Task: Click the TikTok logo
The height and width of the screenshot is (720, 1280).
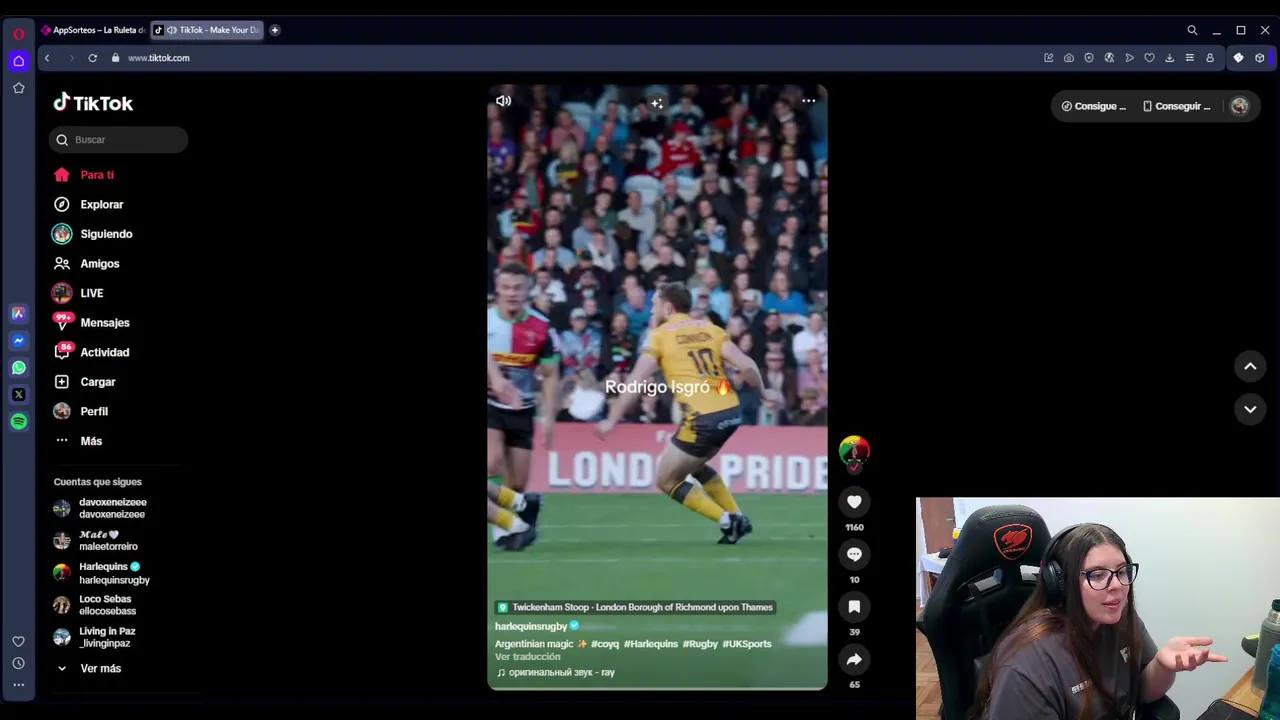Action: [93, 103]
